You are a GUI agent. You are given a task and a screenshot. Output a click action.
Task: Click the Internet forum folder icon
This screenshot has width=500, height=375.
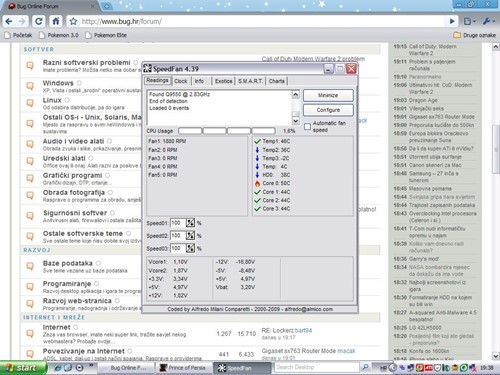(30, 333)
